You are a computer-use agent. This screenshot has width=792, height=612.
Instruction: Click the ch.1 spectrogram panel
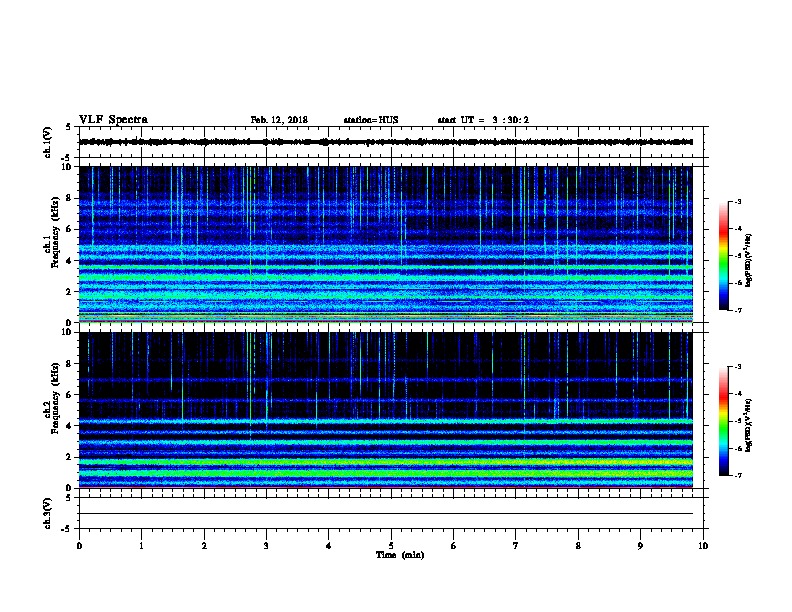[386, 244]
